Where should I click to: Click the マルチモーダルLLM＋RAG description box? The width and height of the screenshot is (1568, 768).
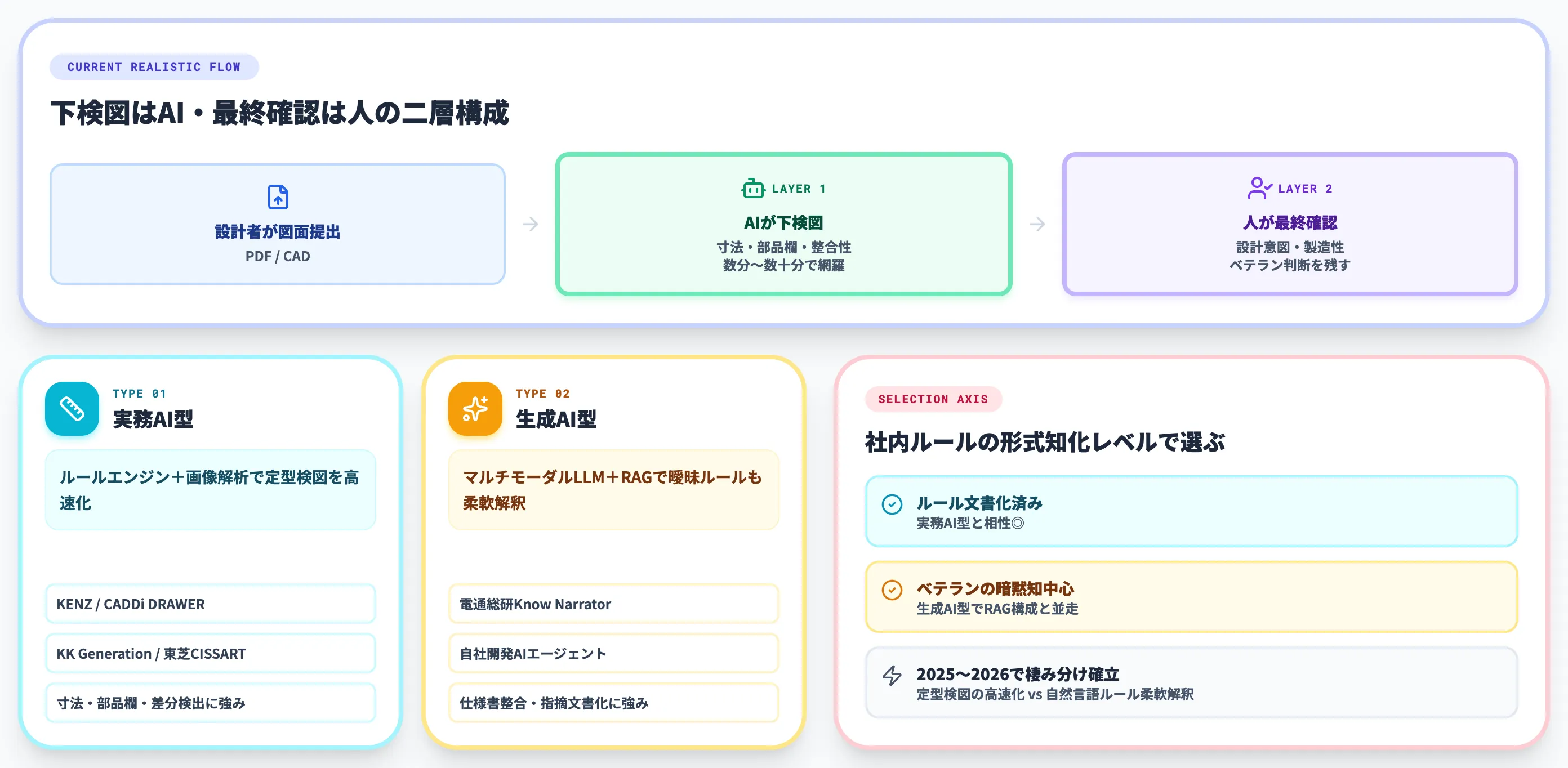point(613,490)
